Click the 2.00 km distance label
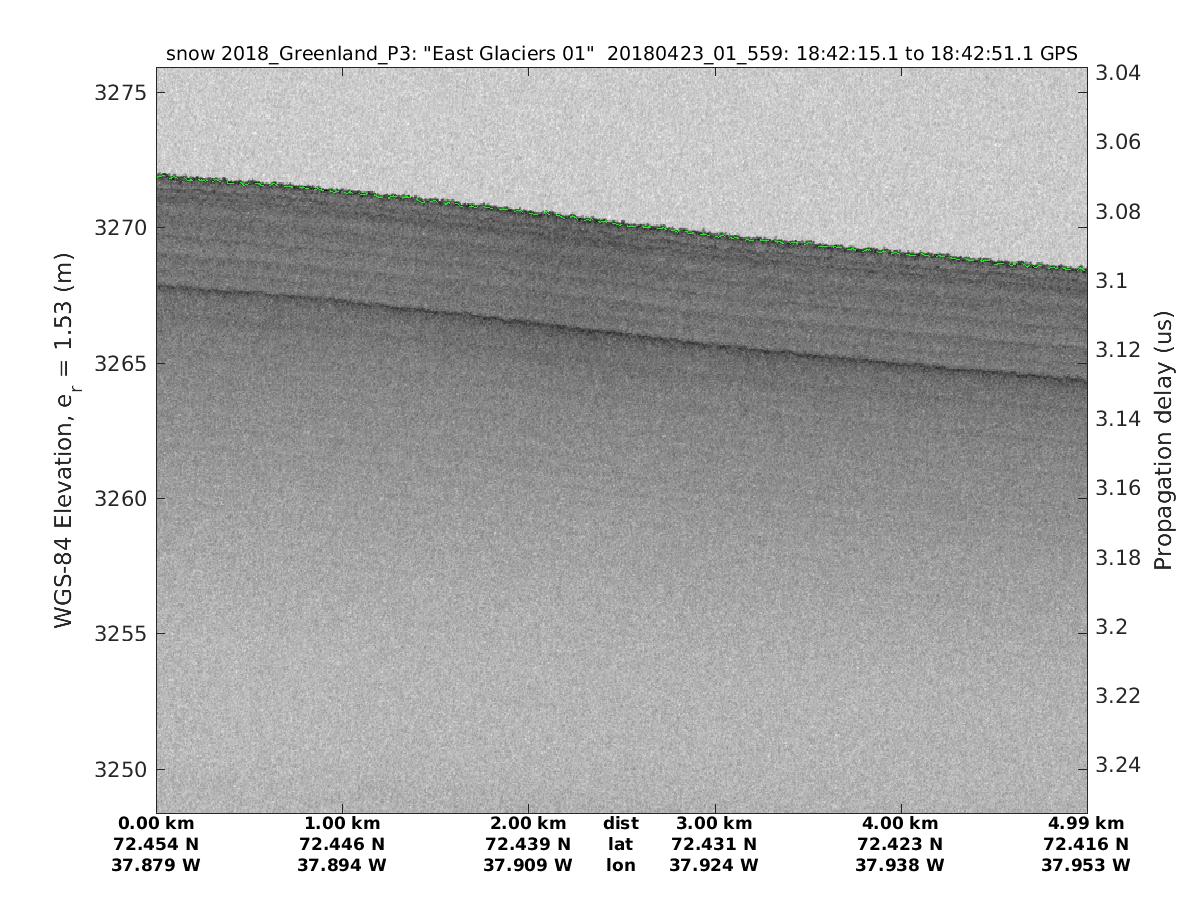This screenshot has width=1200, height=900. coord(528,823)
